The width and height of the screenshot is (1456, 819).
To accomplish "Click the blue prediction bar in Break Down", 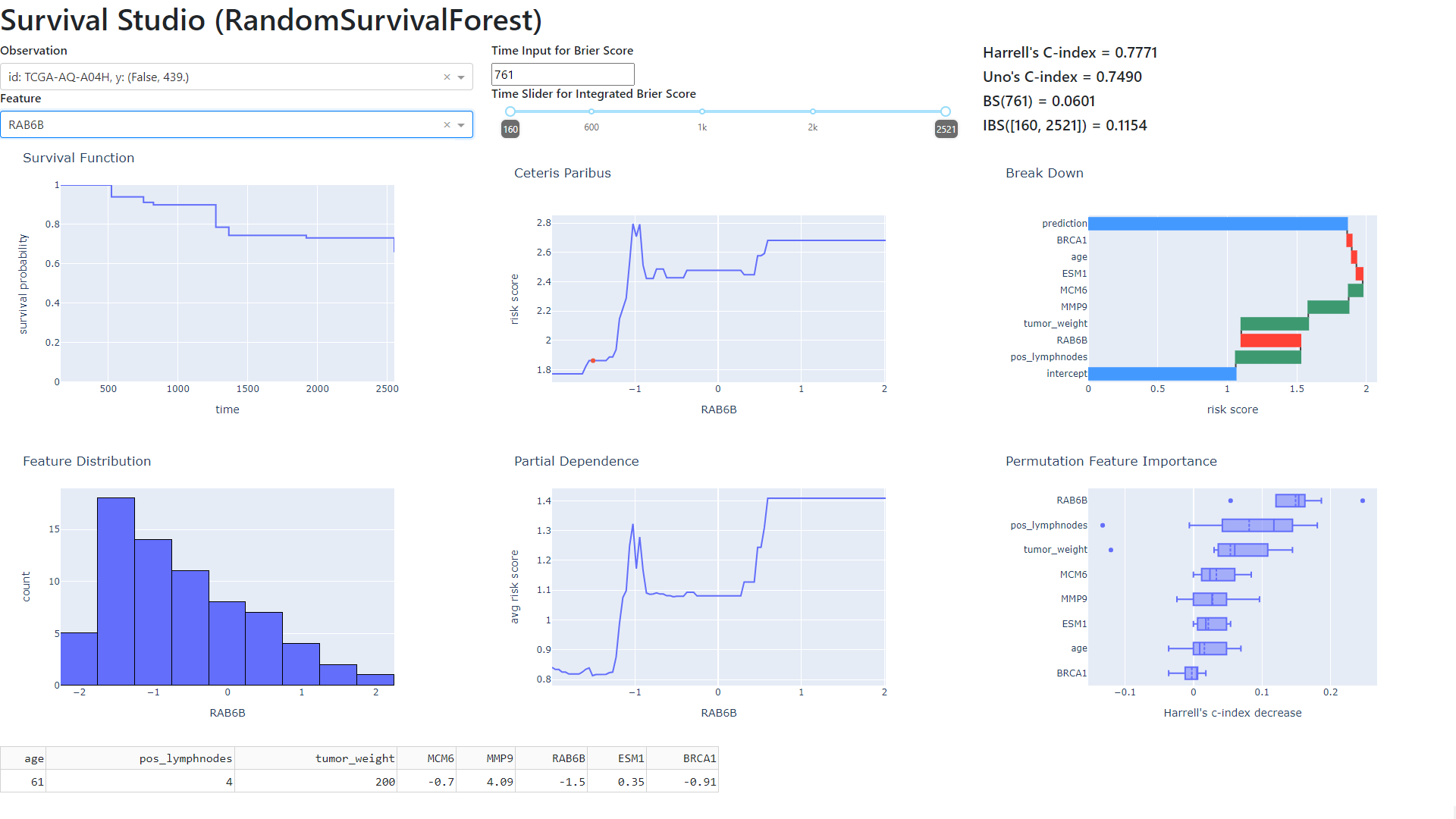I will tap(1217, 224).
